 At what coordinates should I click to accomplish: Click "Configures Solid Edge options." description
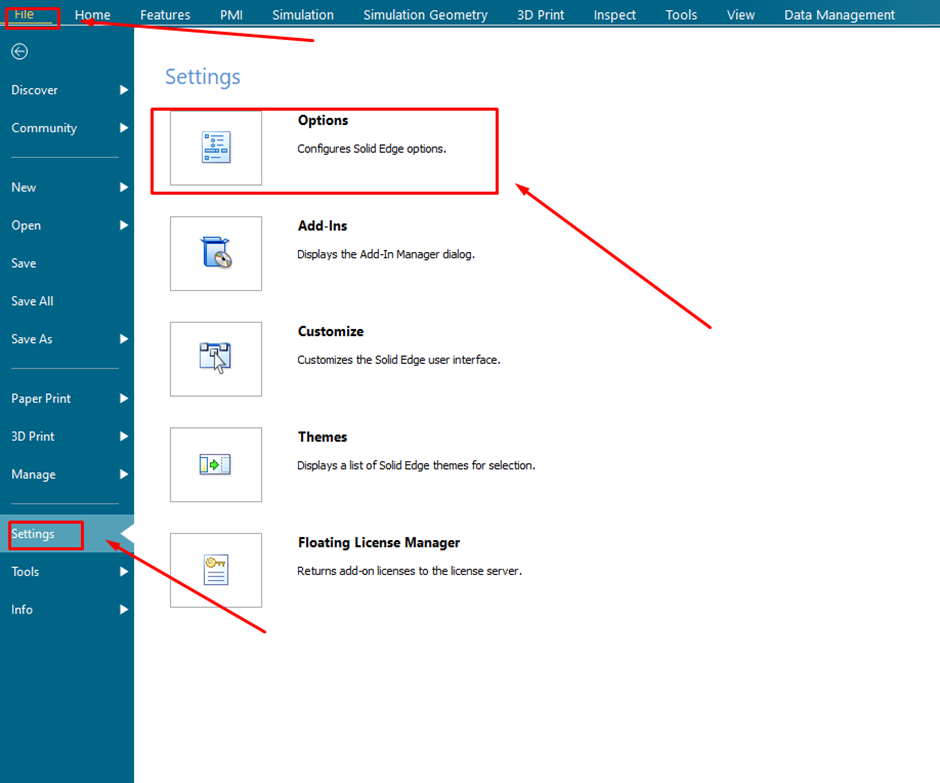[x=372, y=149]
